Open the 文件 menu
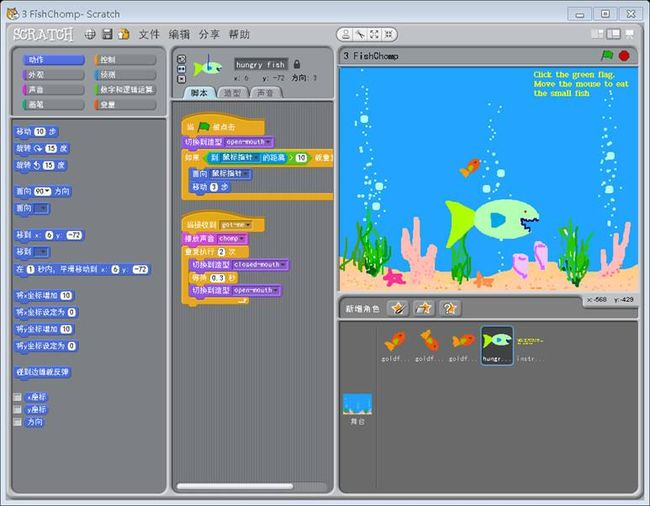Image resolution: width=650 pixels, height=506 pixels. 149,34
